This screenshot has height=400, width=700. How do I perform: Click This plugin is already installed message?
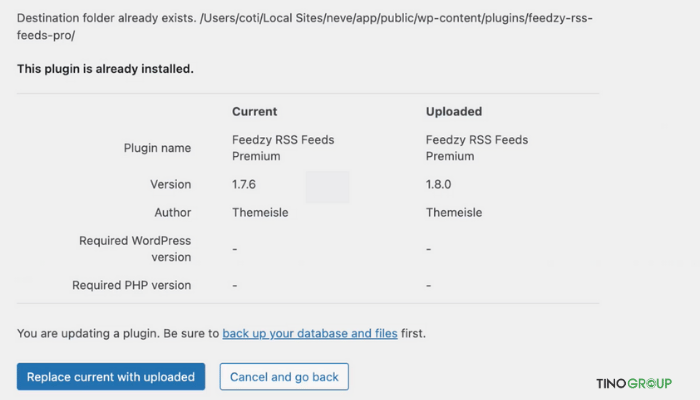coord(105,69)
